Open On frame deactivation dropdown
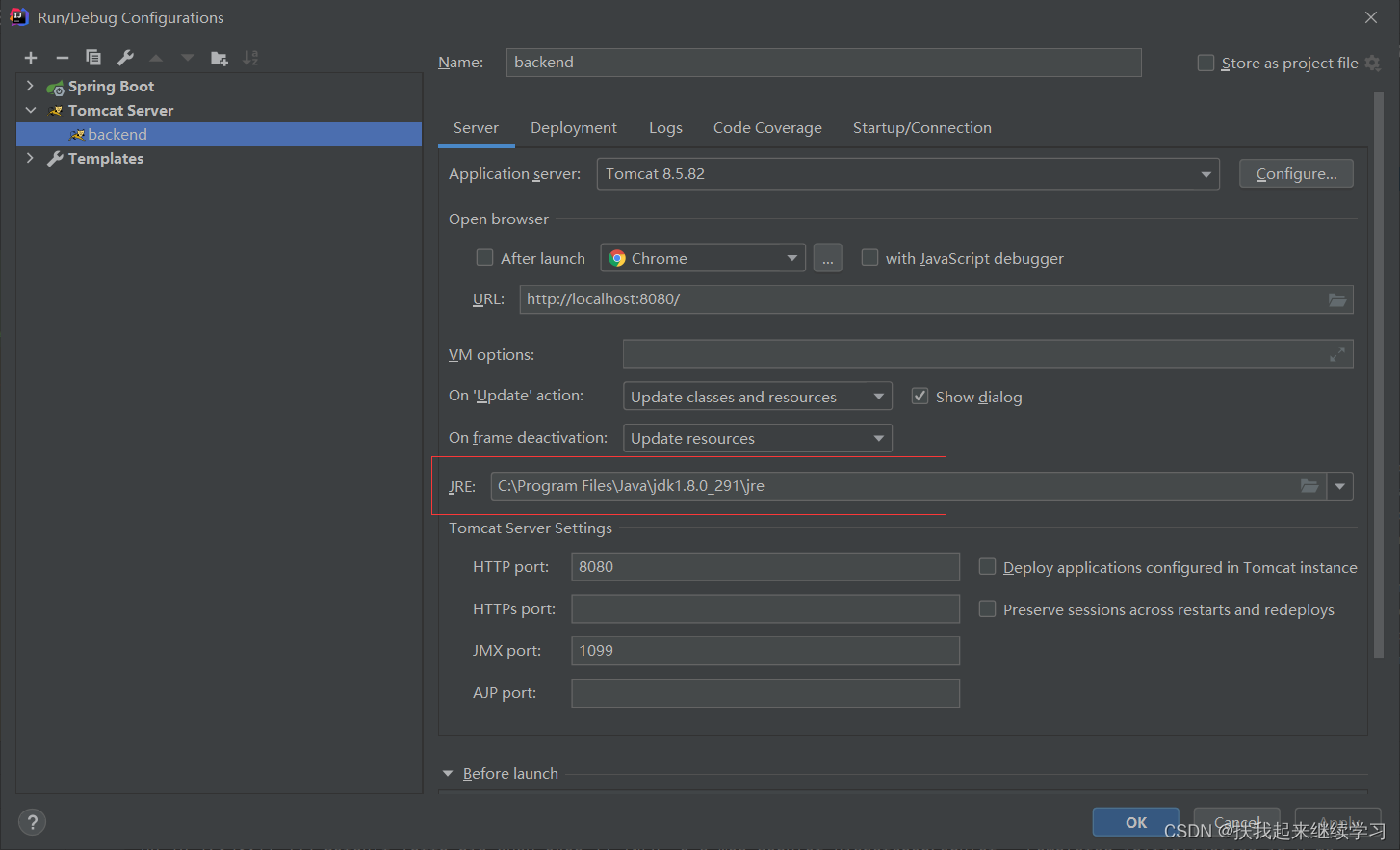 (x=758, y=438)
